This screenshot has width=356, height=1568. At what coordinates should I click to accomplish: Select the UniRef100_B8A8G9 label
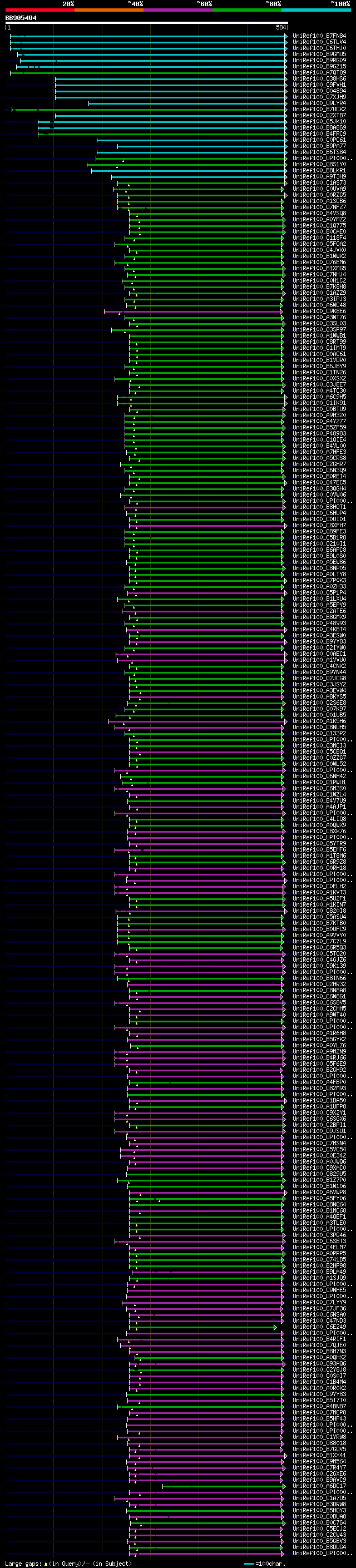click(319, 128)
